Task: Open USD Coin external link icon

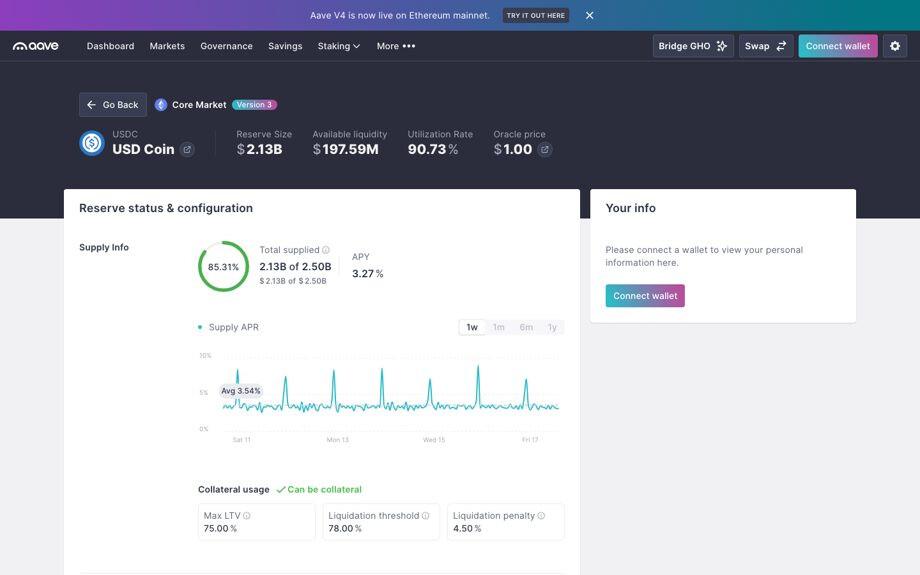Action: 187,150
